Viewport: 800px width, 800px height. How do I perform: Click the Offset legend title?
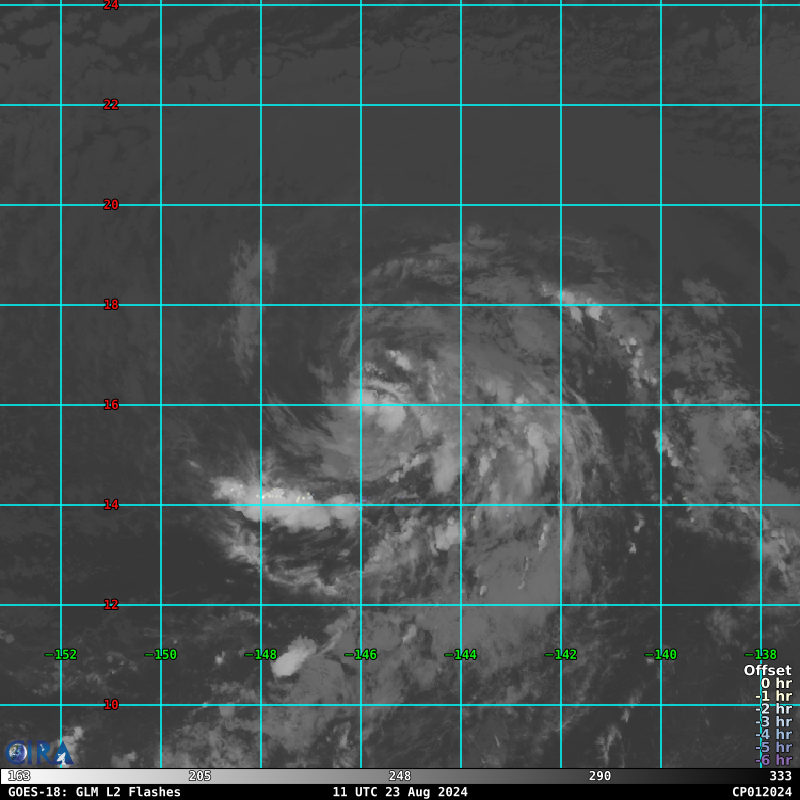click(x=767, y=671)
